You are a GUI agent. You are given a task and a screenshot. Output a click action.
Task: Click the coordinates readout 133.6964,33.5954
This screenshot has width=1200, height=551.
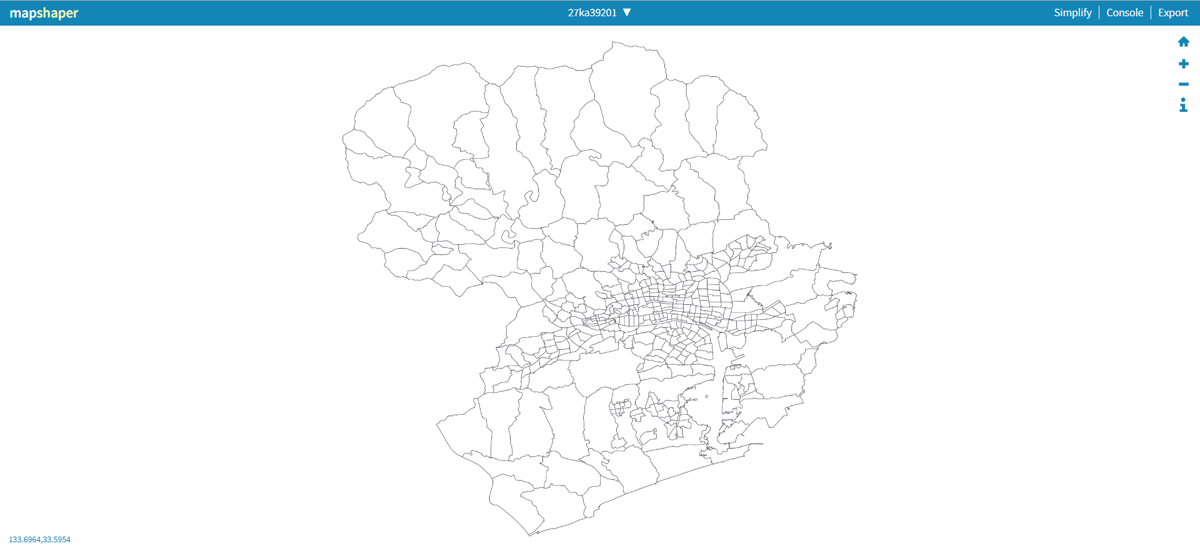40,540
